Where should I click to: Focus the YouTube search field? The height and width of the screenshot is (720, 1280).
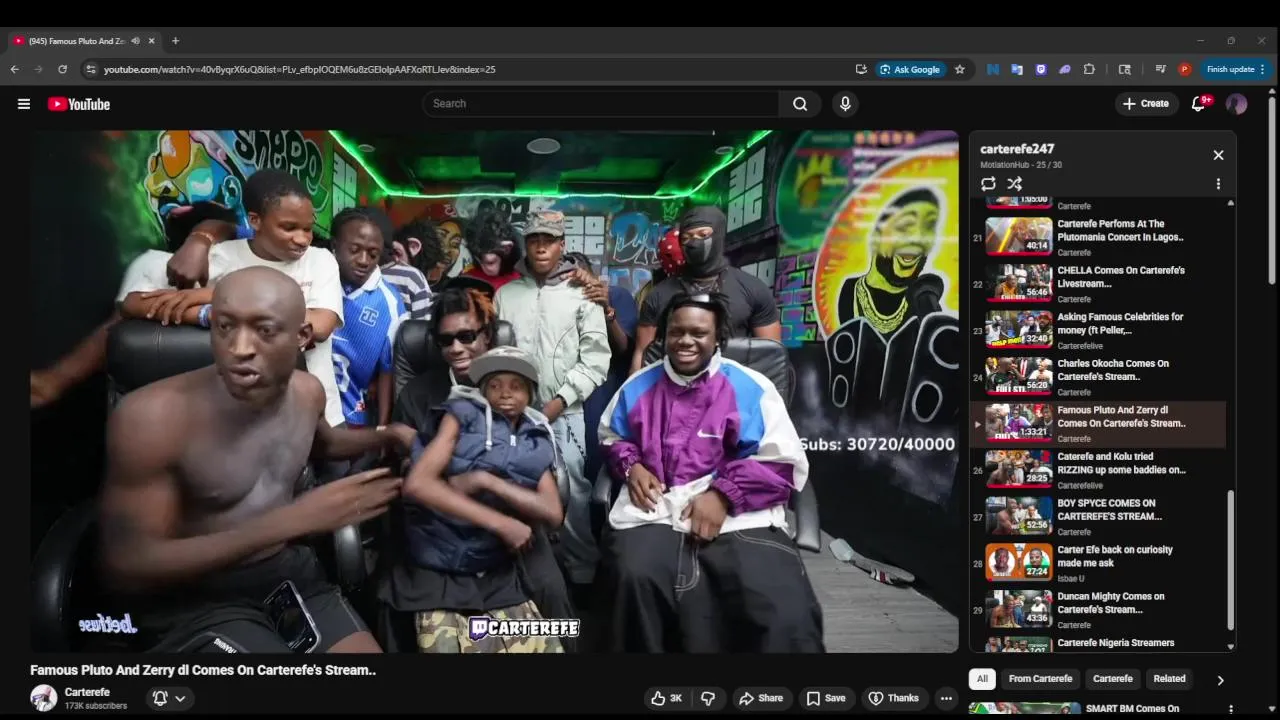coord(600,104)
